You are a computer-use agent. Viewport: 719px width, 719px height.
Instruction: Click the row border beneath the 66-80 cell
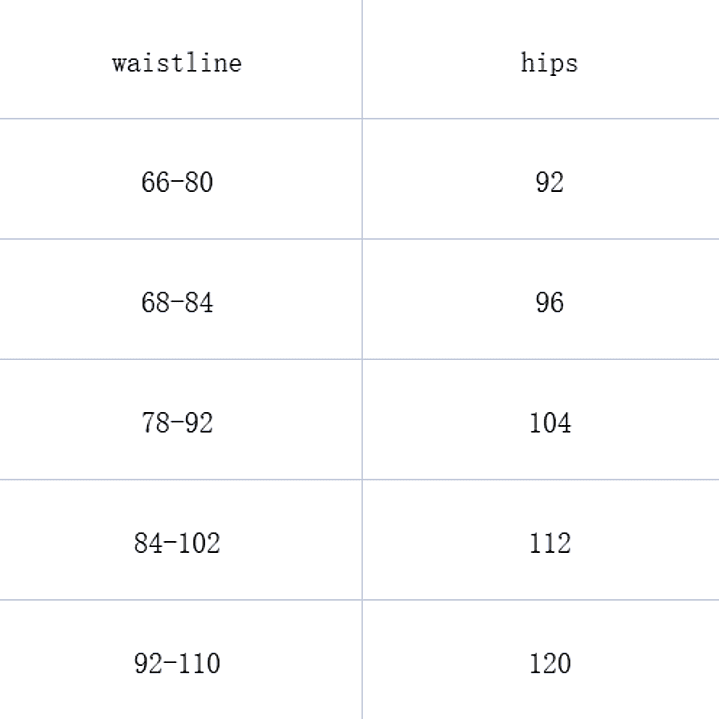tap(177, 239)
